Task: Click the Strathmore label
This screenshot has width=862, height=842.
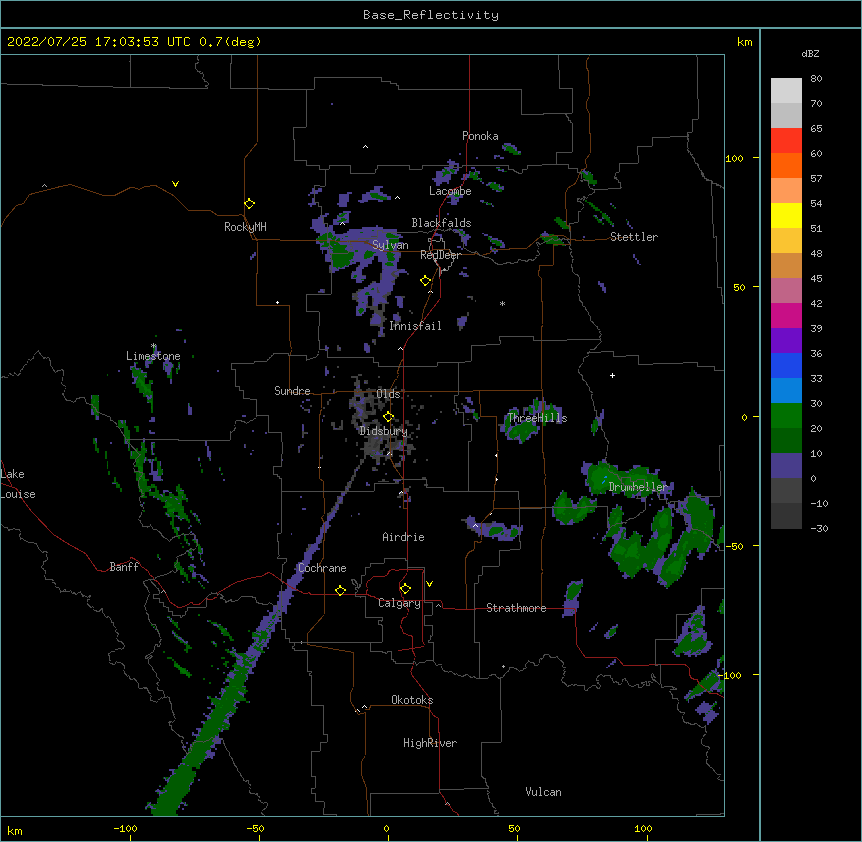Action: point(516,608)
